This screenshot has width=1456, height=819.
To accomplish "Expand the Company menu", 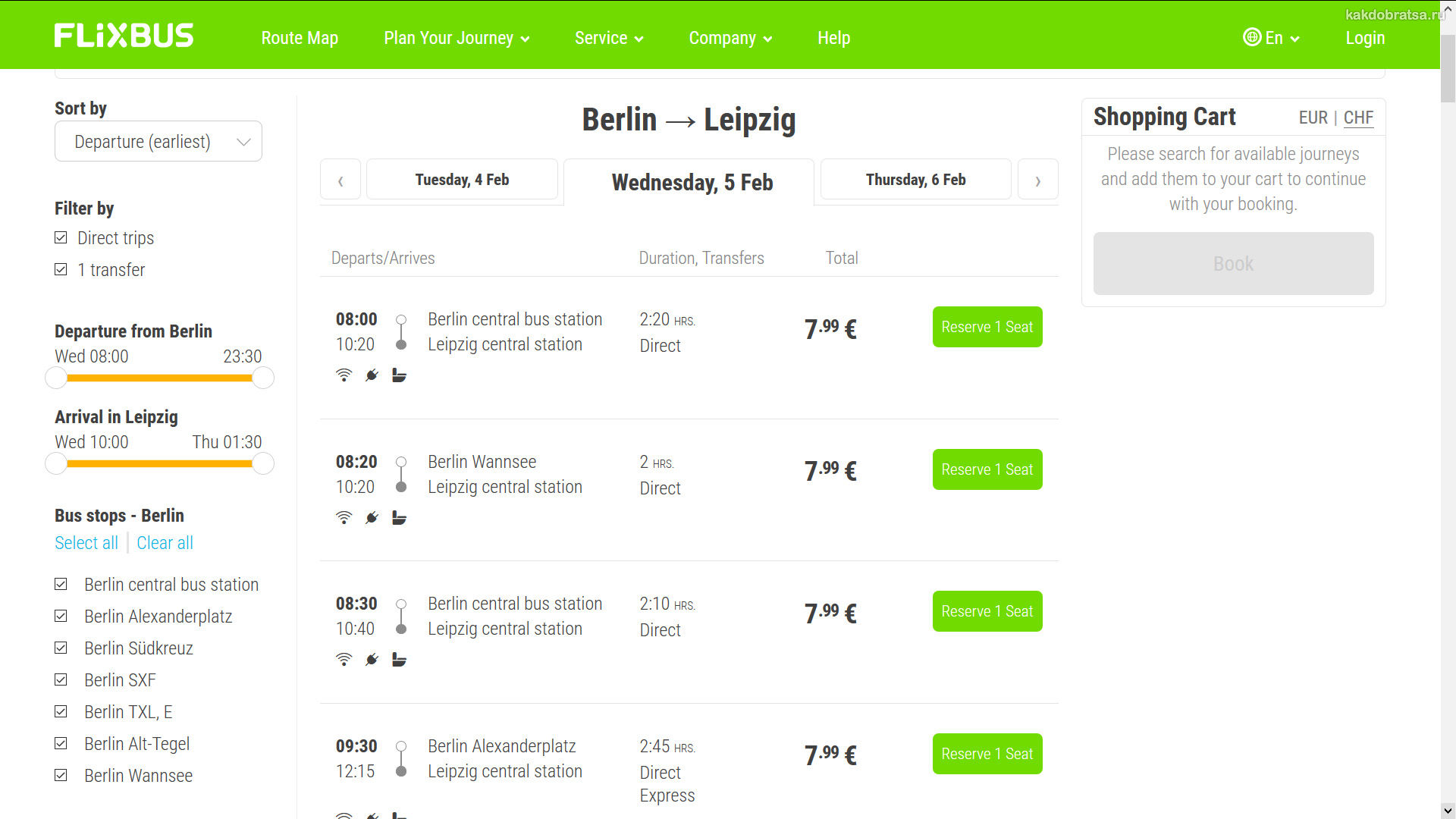I will pos(730,38).
